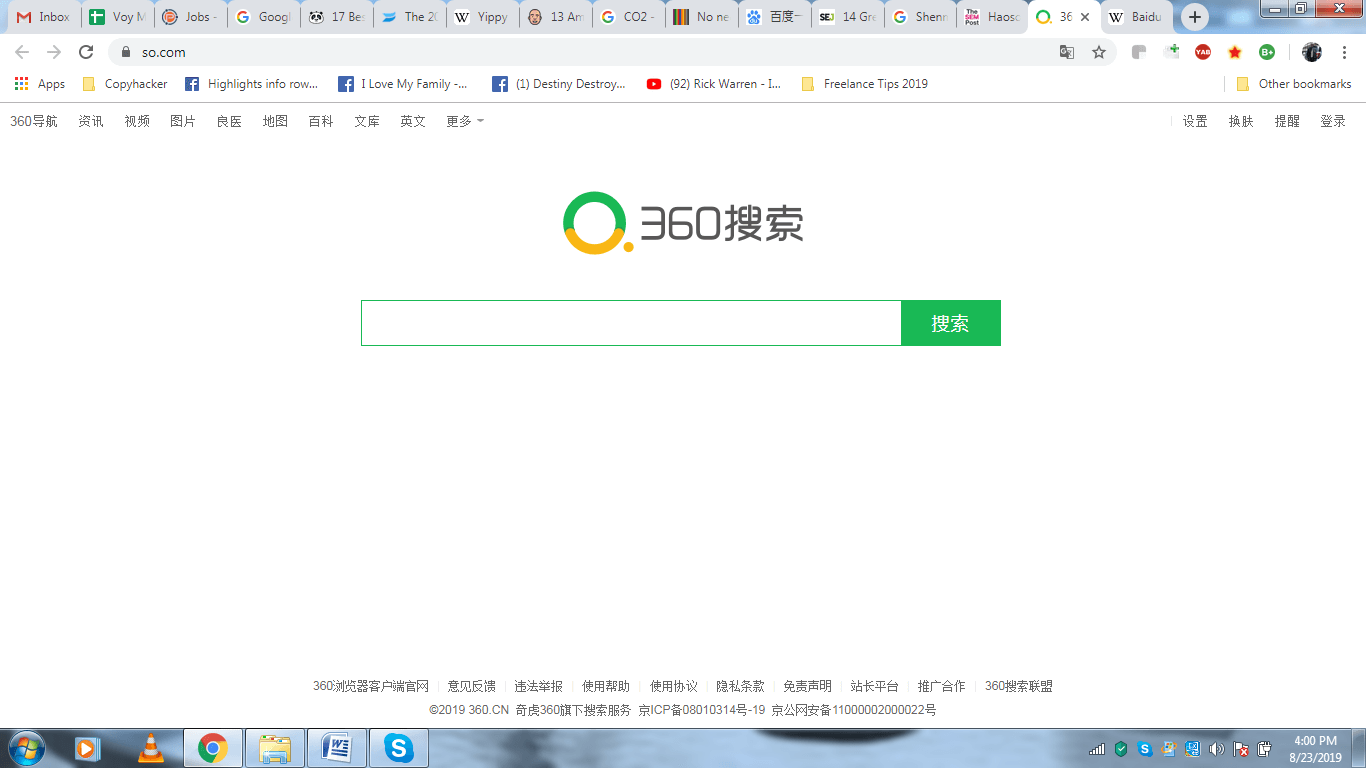Switch to the Haosou tab
The width and height of the screenshot is (1366, 768).
pos(991,17)
